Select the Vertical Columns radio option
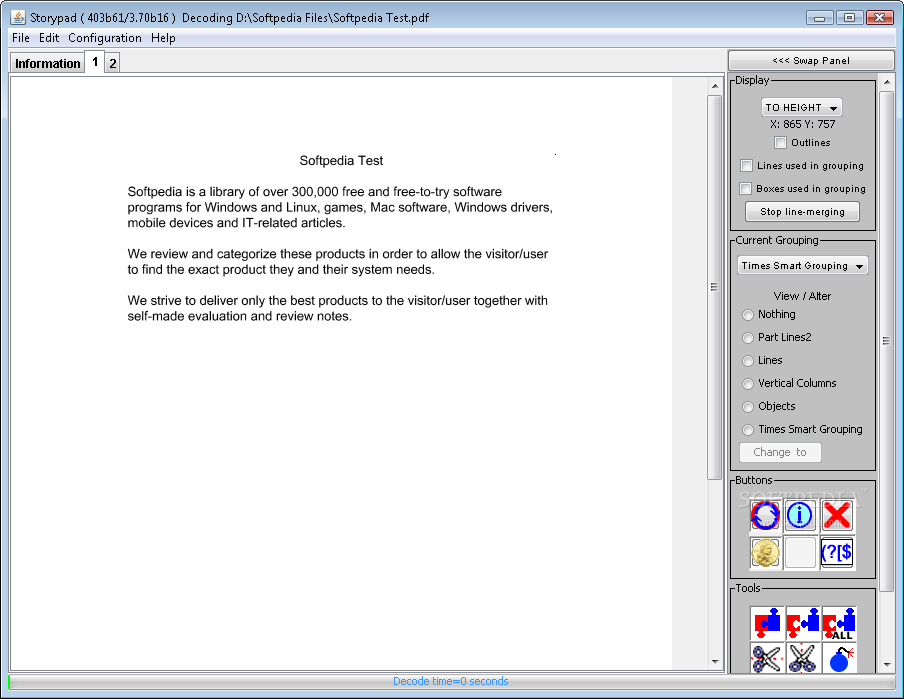This screenshot has width=904, height=699. pos(748,384)
